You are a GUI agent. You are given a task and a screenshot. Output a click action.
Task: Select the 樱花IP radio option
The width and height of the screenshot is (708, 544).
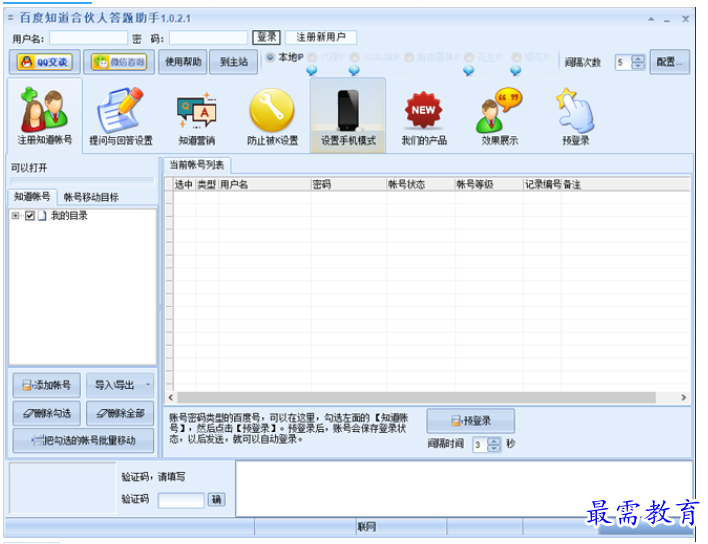click(517, 57)
